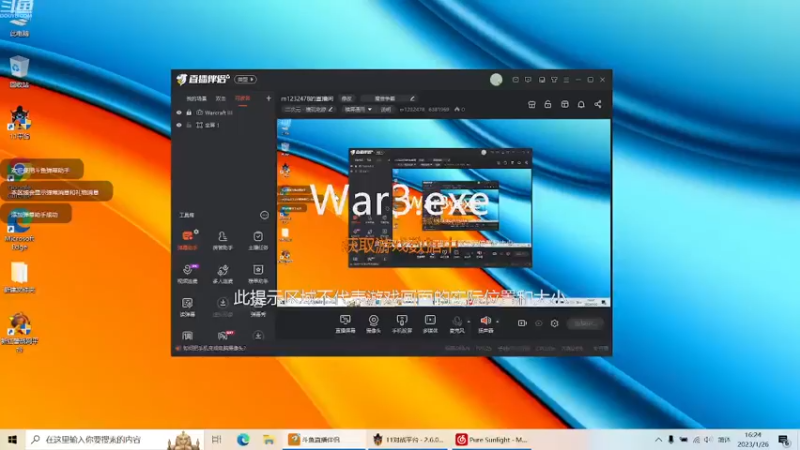Click the user avatar in the title bar

click(x=496, y=80)
